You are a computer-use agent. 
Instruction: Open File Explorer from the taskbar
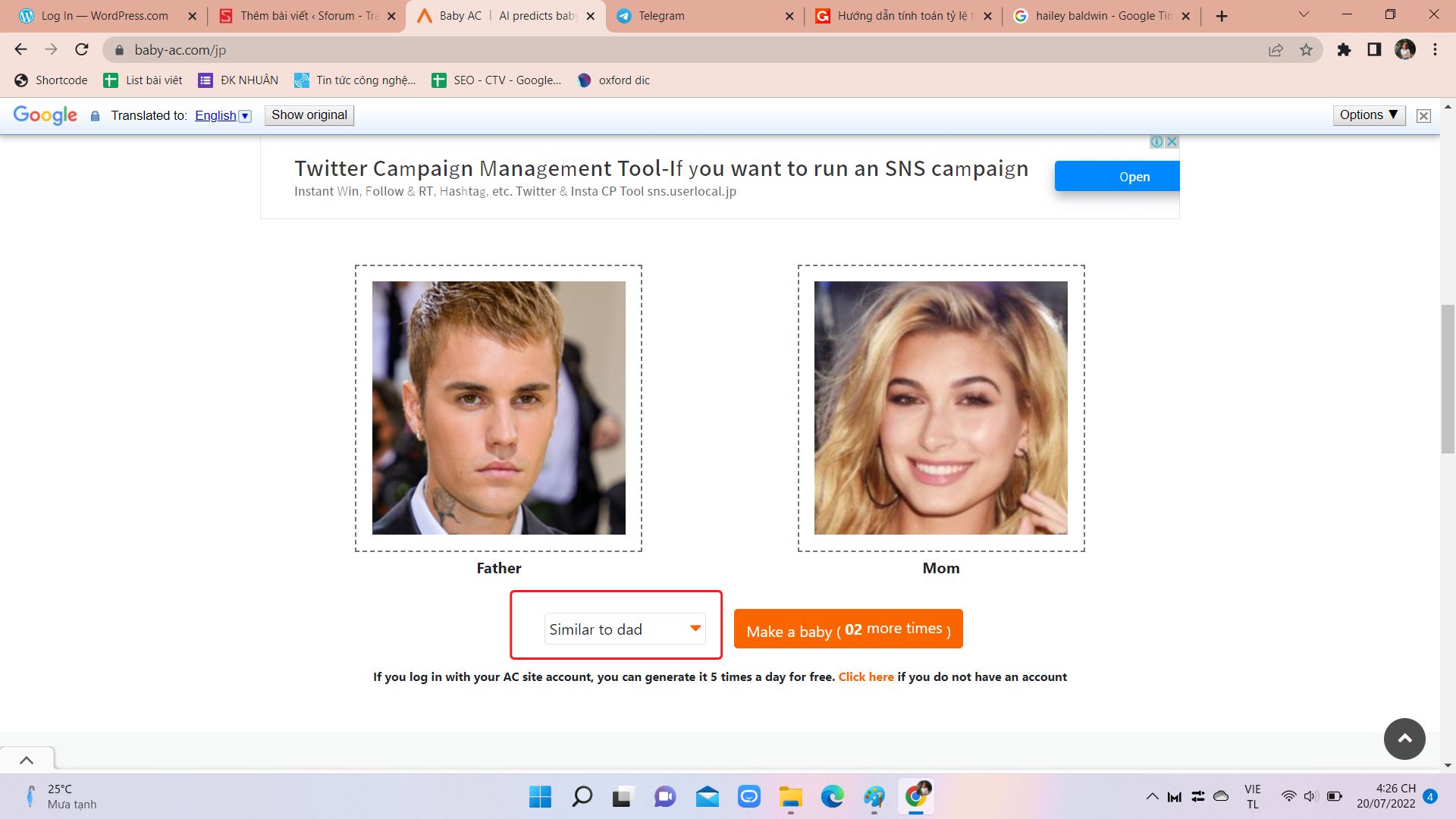(790, 796)
